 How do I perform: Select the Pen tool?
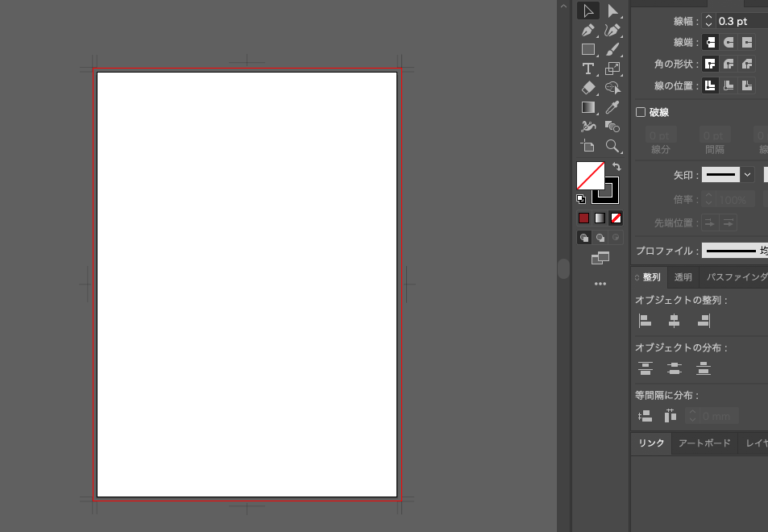pyautogui.click(x=588, y=31)
